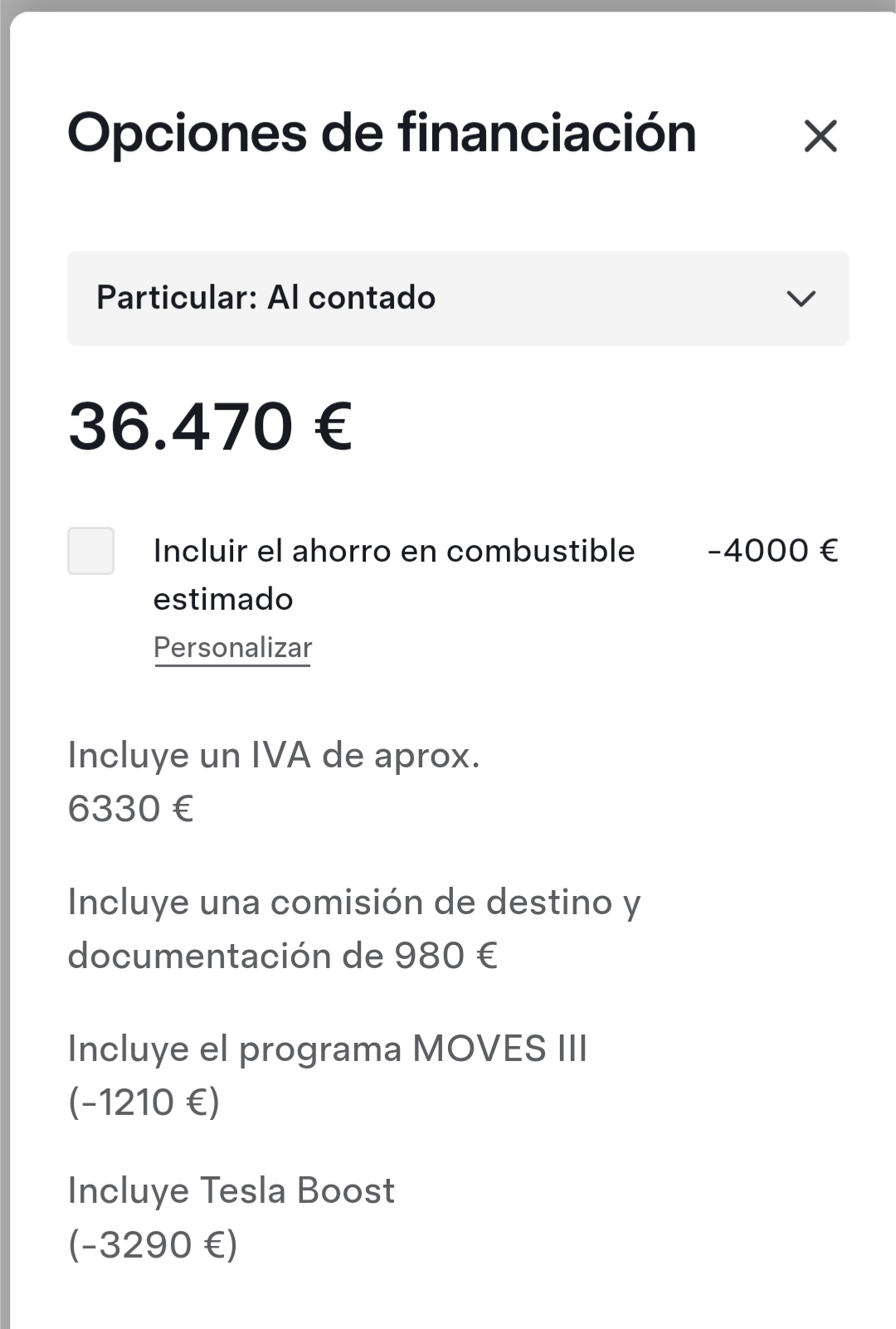The width and height of the screenshot is (896, 1329).
Task: Click the (-1210 €) MOVES discount amount
Action: point(144,1103)
